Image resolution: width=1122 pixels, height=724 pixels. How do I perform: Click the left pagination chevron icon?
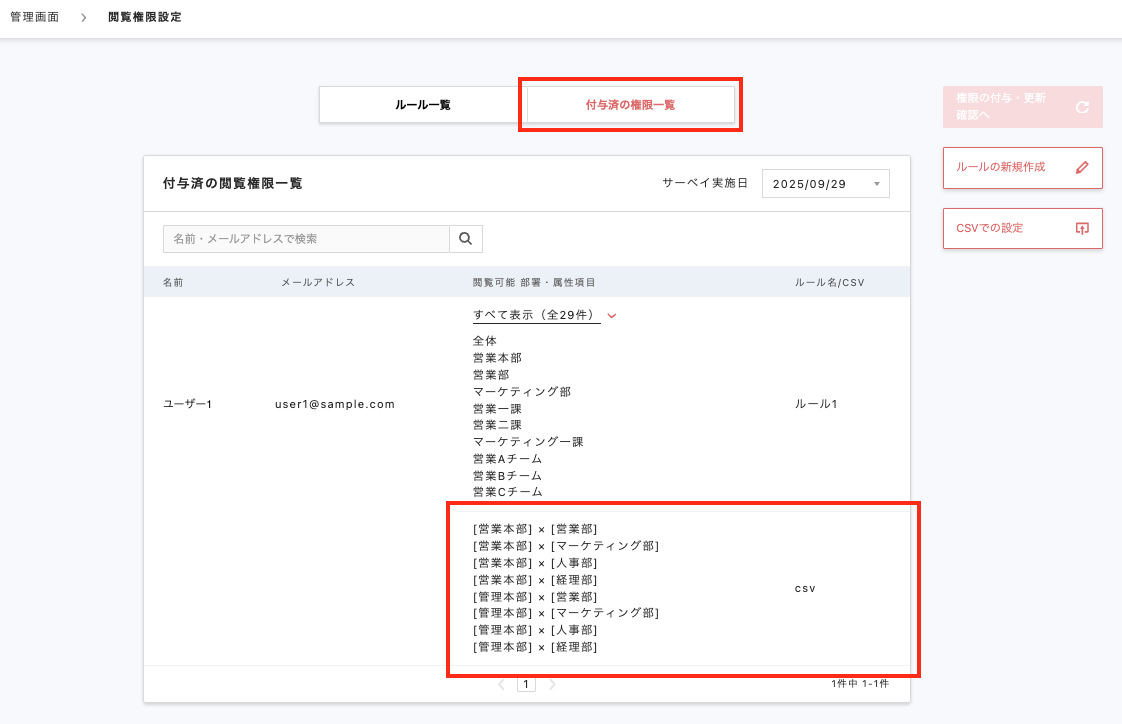501,684
